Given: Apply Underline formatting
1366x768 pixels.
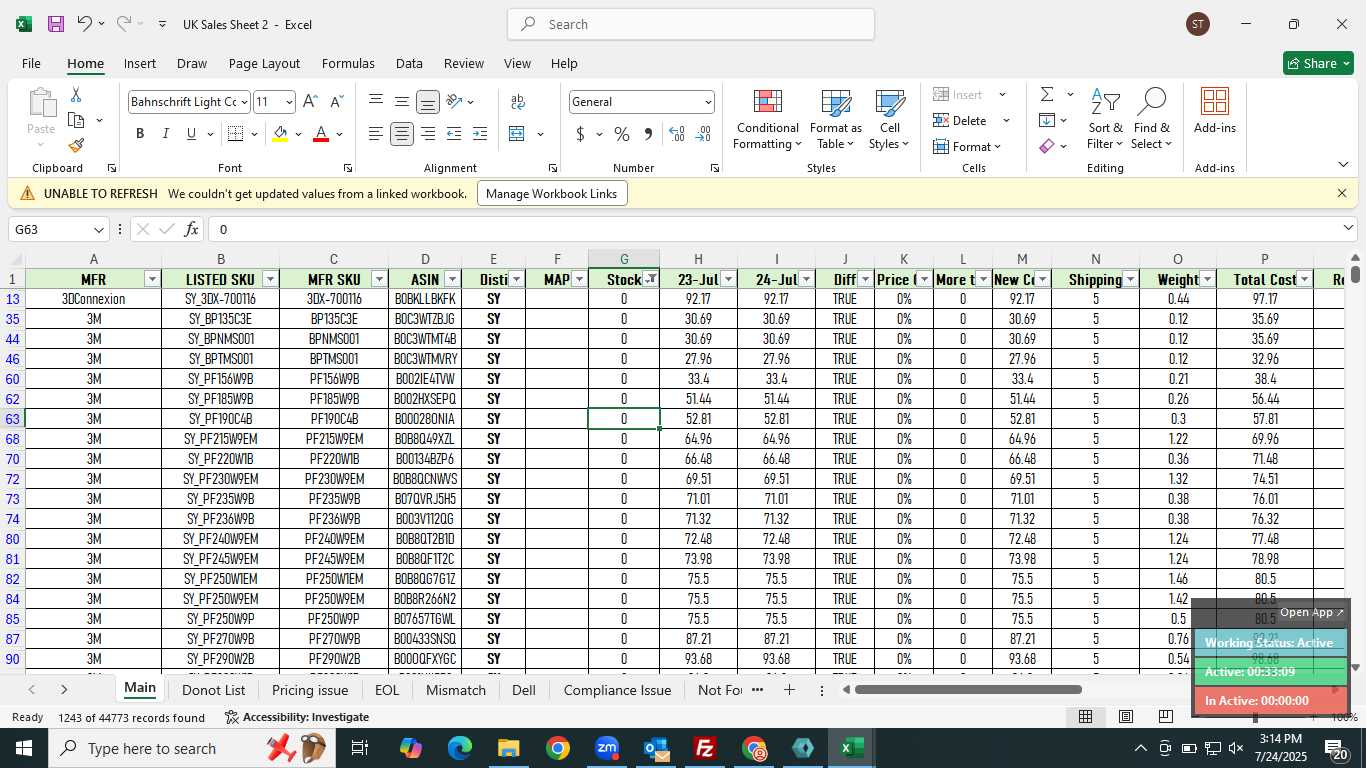Looking at the screenshot, I should pos(191,134).
